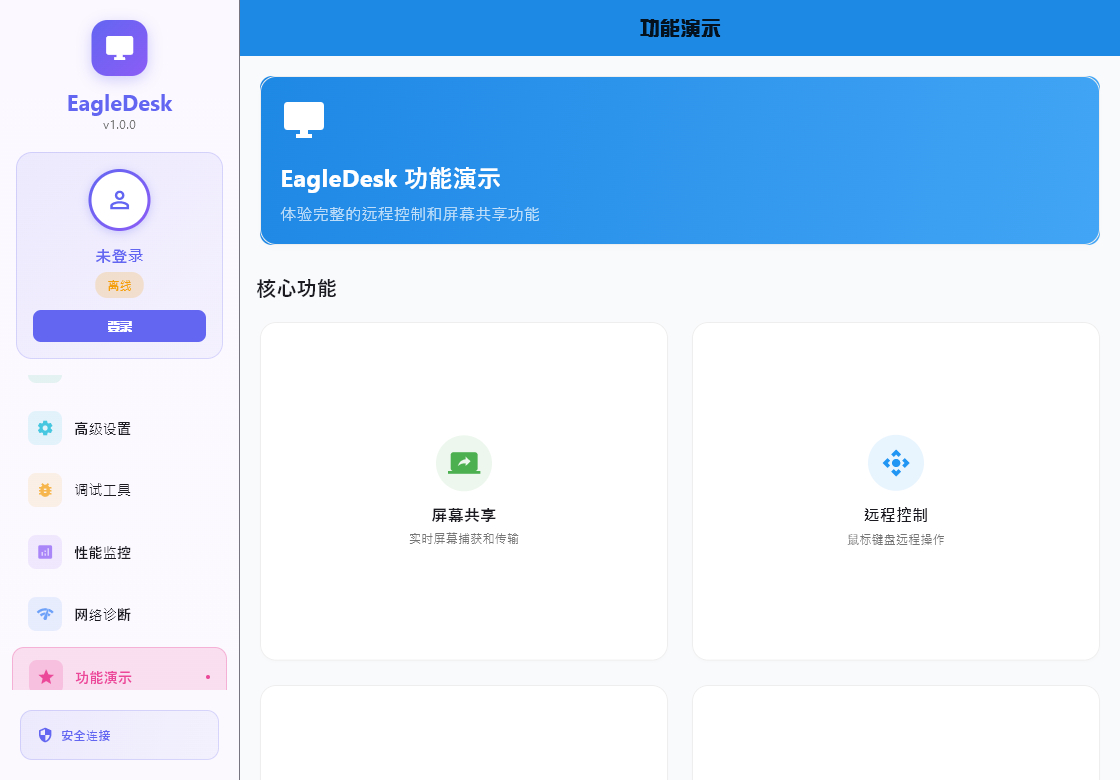This screenshot has width=1120, height=780.
Task: Select the 调试工具 bug icon
Action: 44,490
